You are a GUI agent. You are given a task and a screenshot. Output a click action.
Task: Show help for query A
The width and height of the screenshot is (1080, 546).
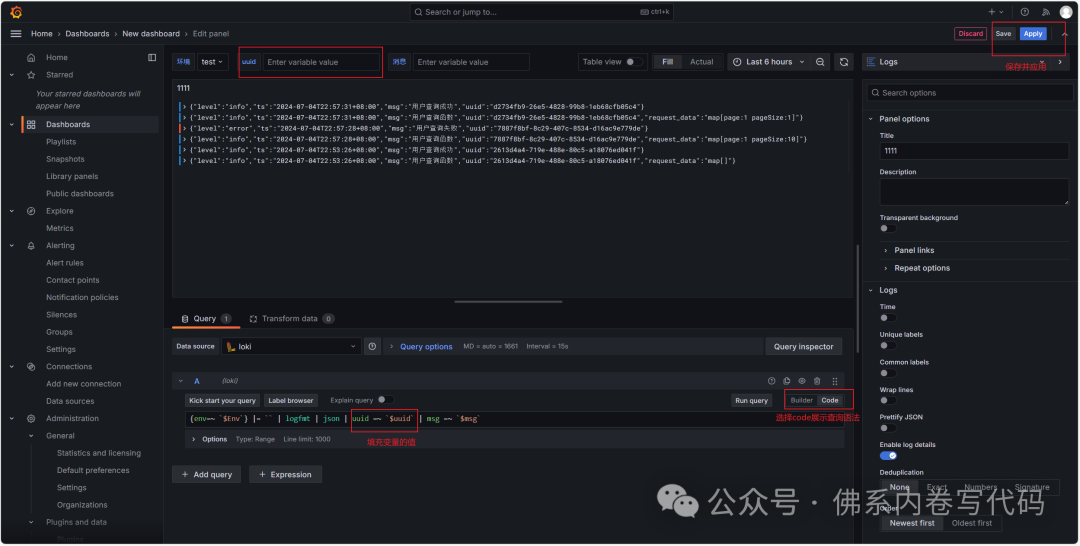click(771, 381)
